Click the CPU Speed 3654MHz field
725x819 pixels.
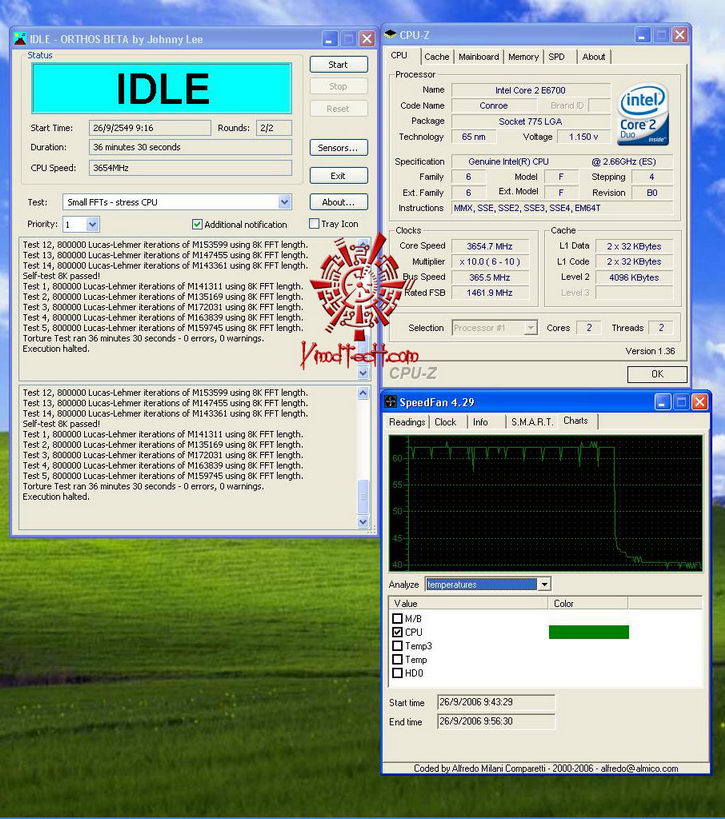pyautogui.click(x=190, y=168)
